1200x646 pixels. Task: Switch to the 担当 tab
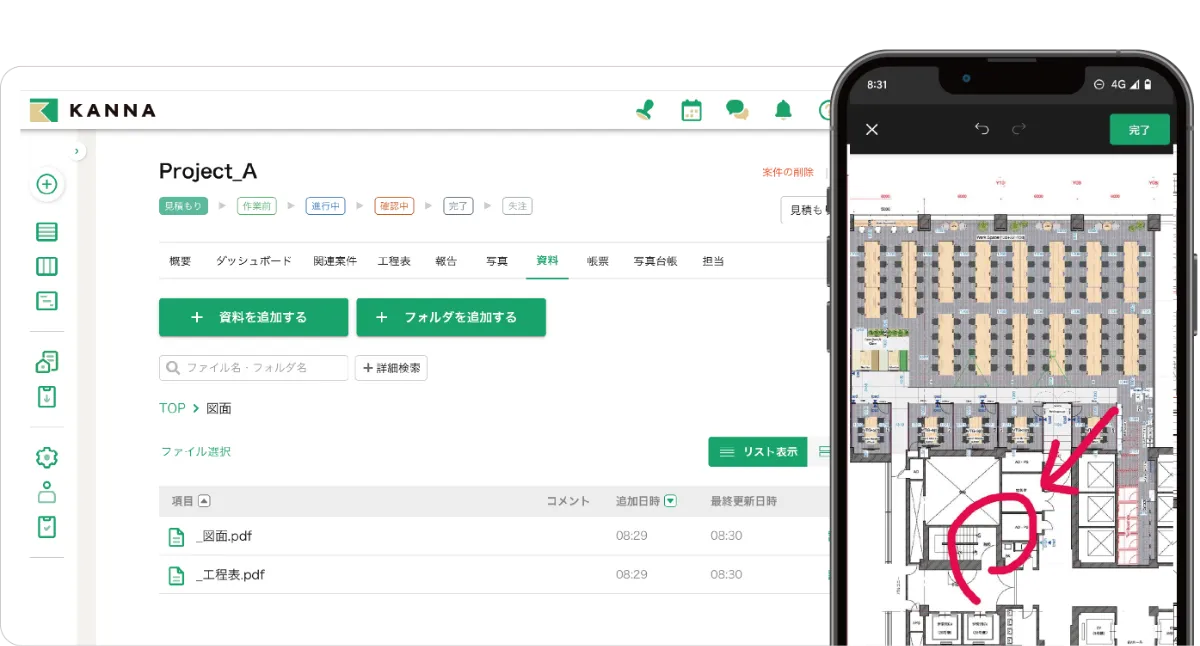click(713, 261)
